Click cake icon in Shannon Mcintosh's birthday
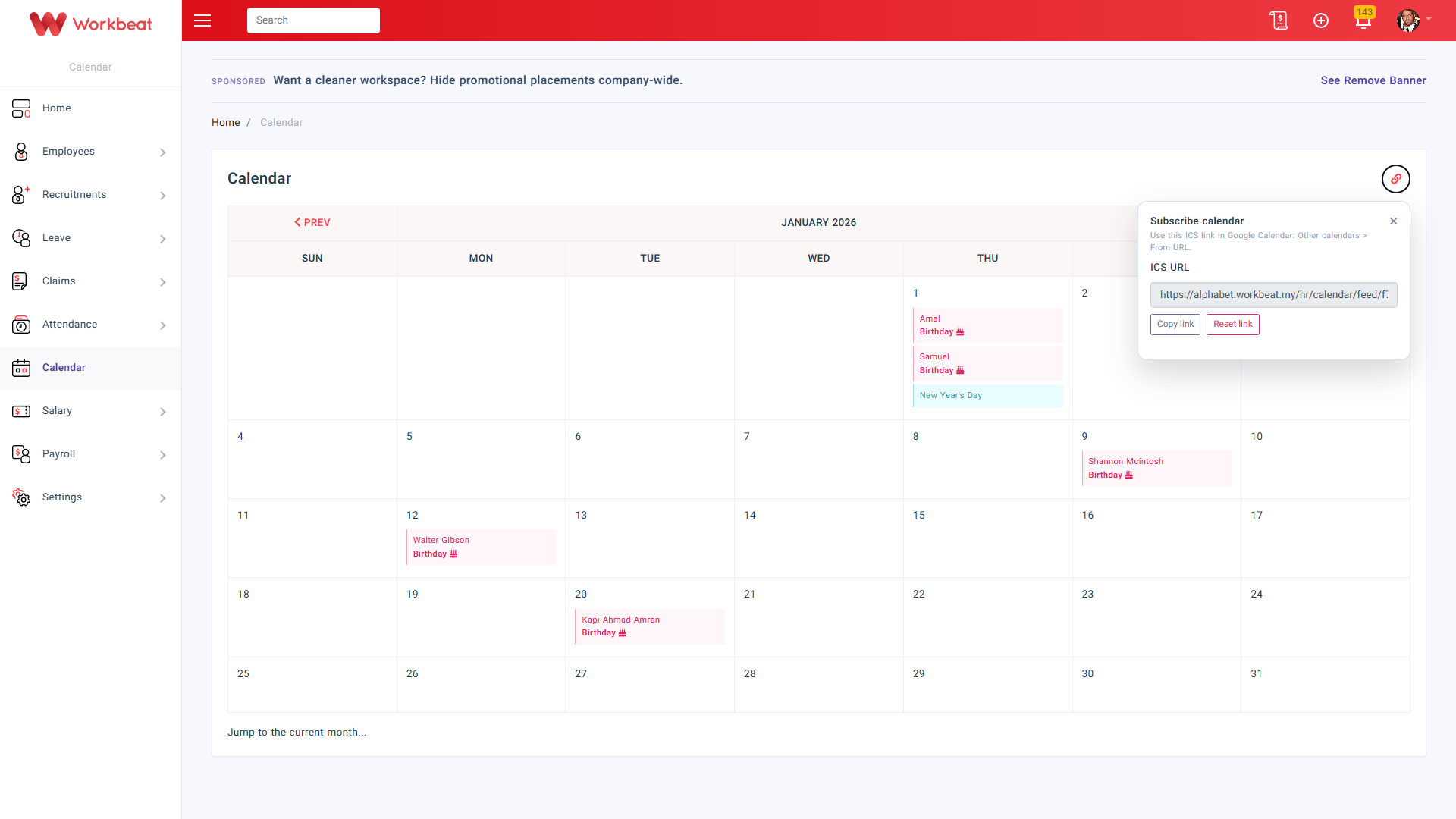This screenshot has height=819, width=1456. tap(1129, 475)
